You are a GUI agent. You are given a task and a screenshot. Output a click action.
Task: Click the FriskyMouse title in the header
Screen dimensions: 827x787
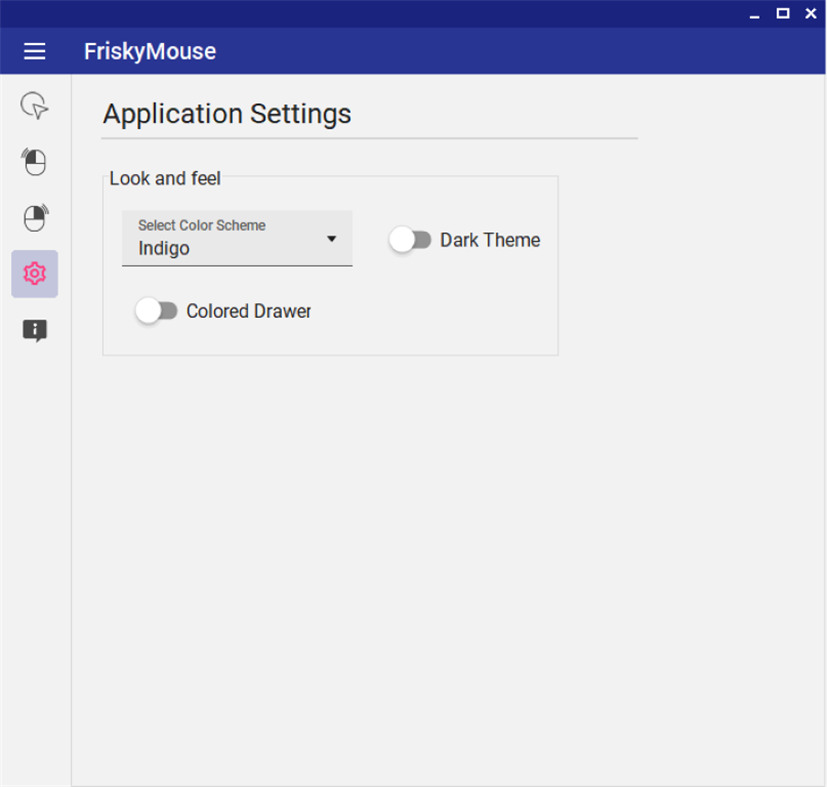pos(150,51)
